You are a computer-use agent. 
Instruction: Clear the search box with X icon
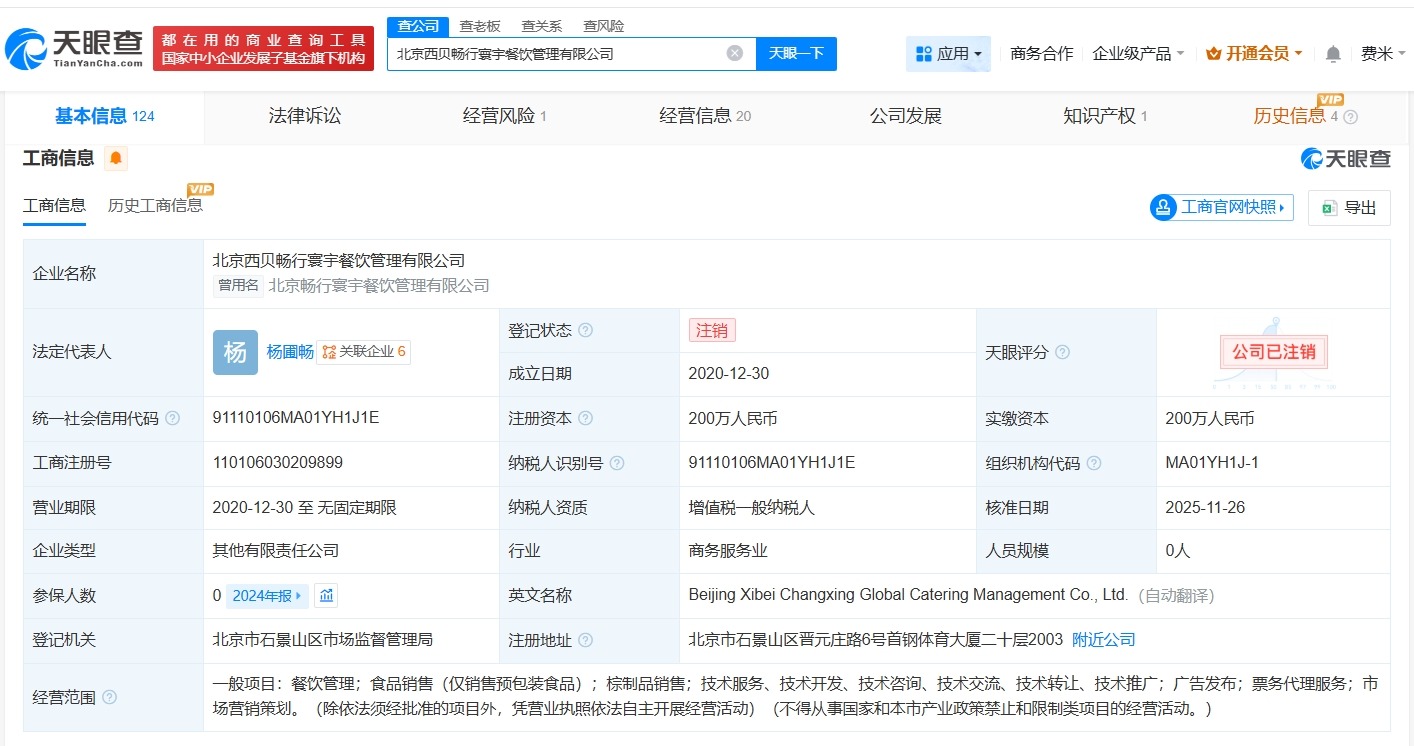pos(734,54)
